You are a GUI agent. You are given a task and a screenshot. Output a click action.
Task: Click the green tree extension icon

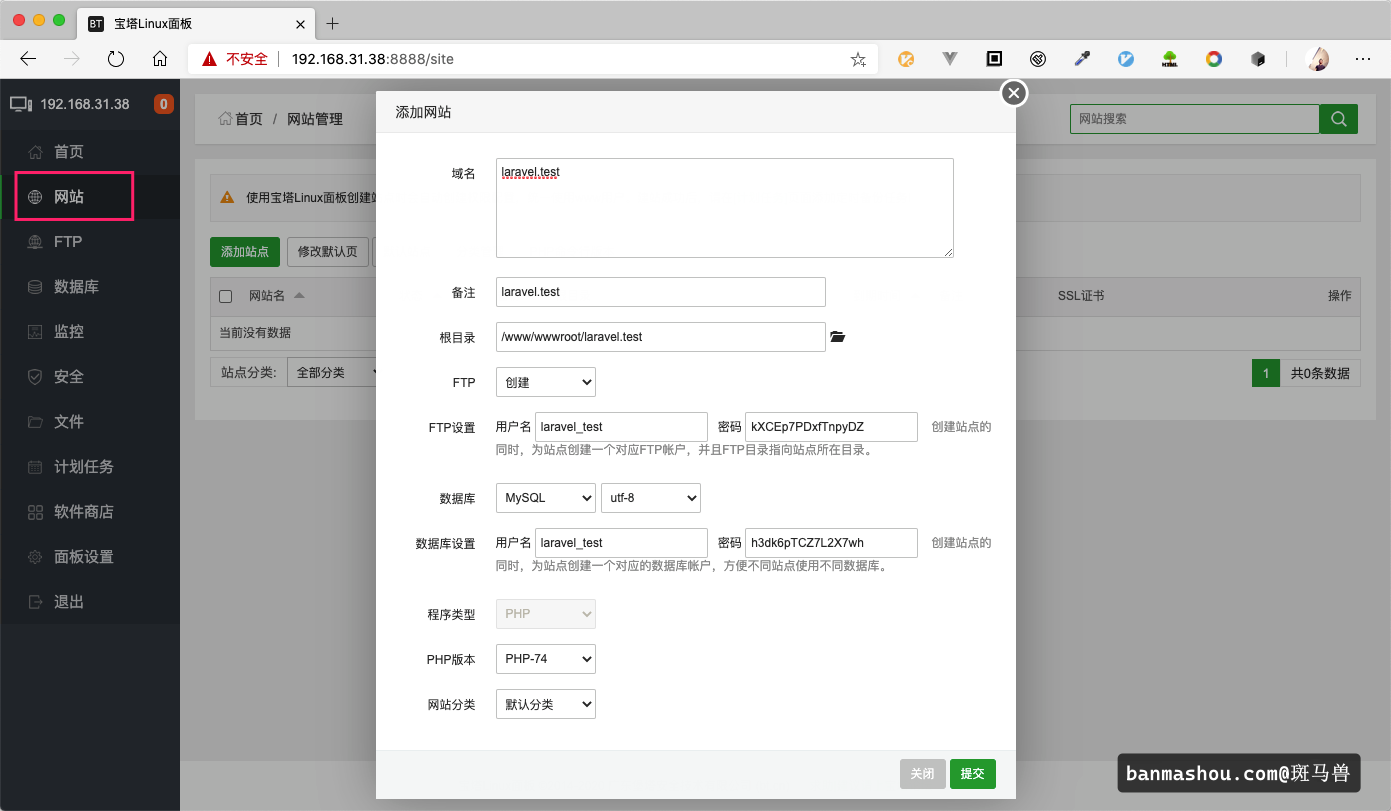[x=1170, y=59]
